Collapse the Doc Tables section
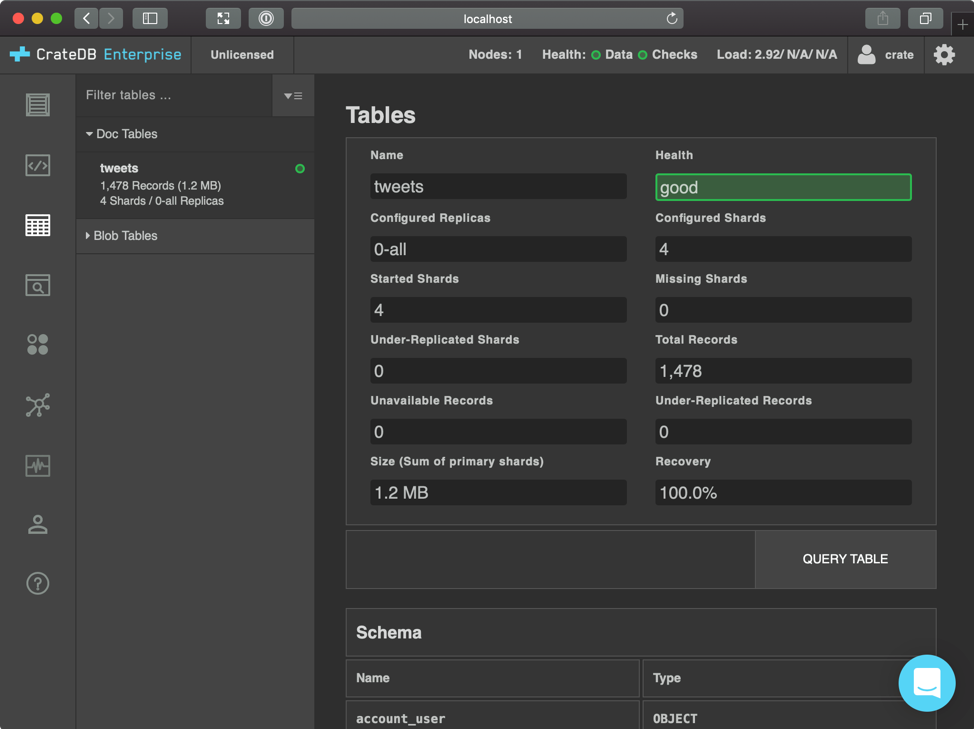The image size is (974, 729). (x=122, y=134)
